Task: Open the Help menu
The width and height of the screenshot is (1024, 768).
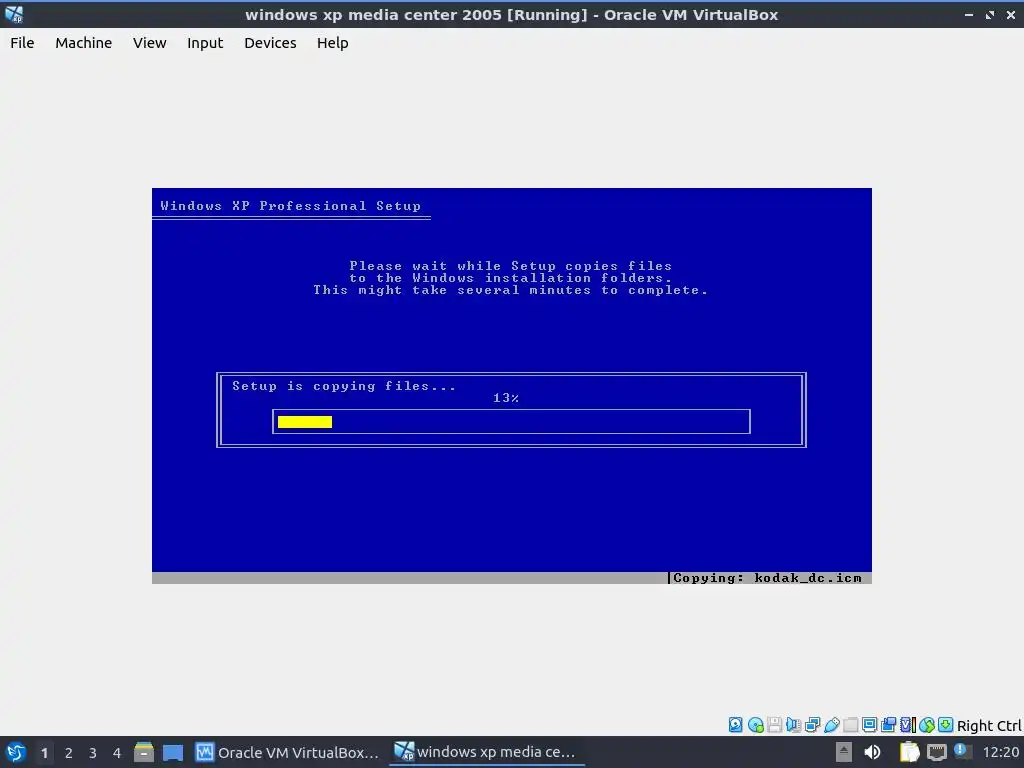Action: coord(332,43)
